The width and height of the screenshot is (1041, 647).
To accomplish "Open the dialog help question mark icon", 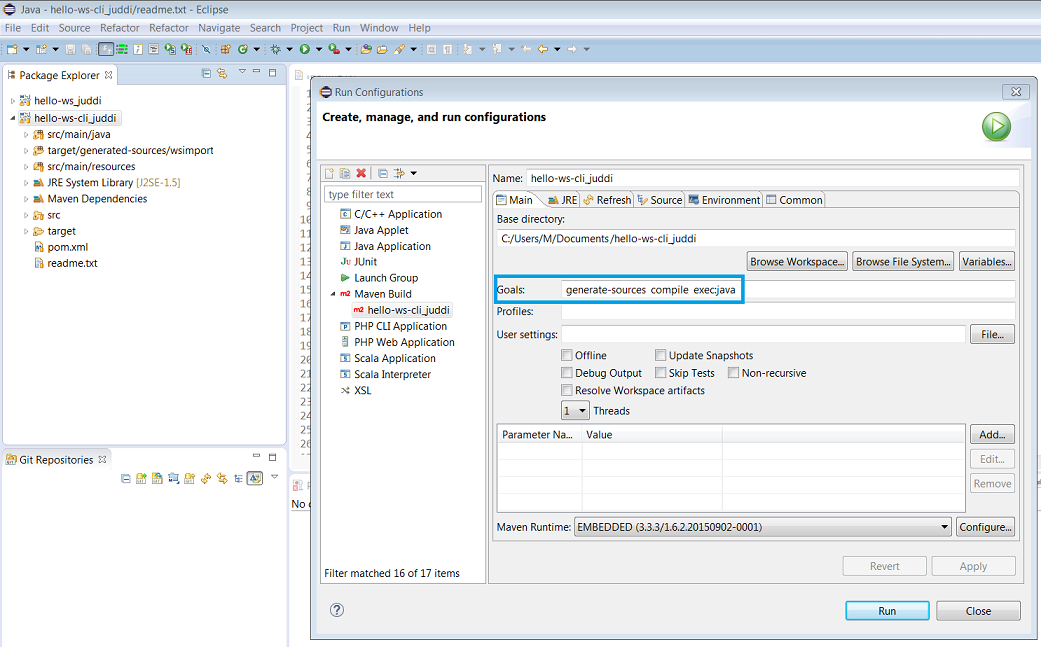I will point(337,610).
